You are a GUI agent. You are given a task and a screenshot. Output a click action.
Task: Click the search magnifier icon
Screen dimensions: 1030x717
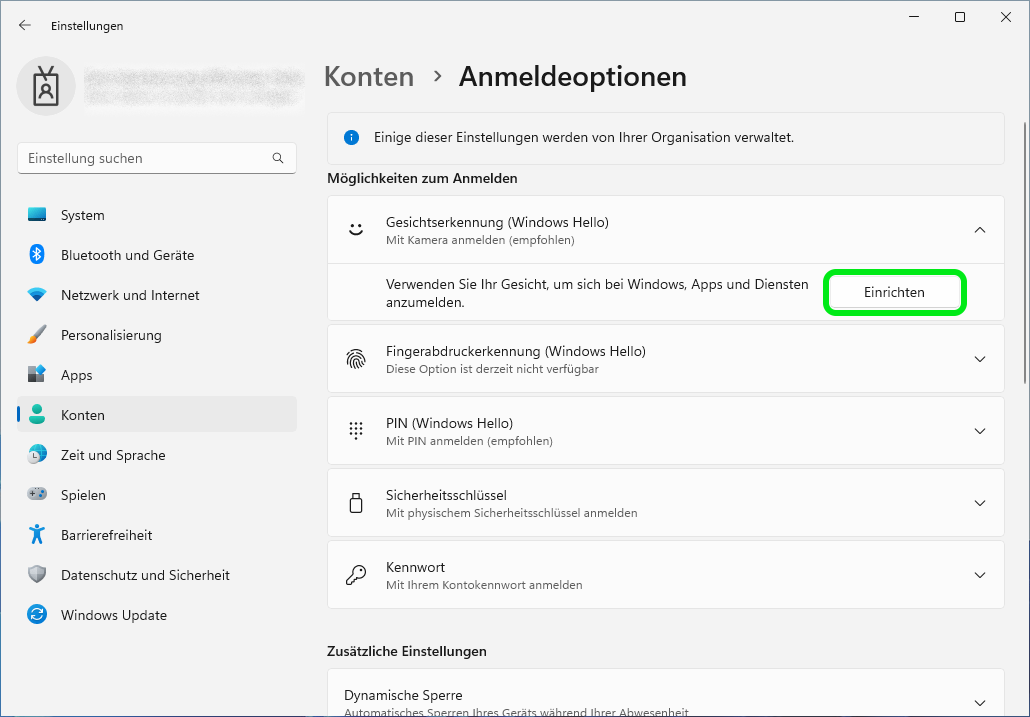pyautogui.click(x=278, y=158)
